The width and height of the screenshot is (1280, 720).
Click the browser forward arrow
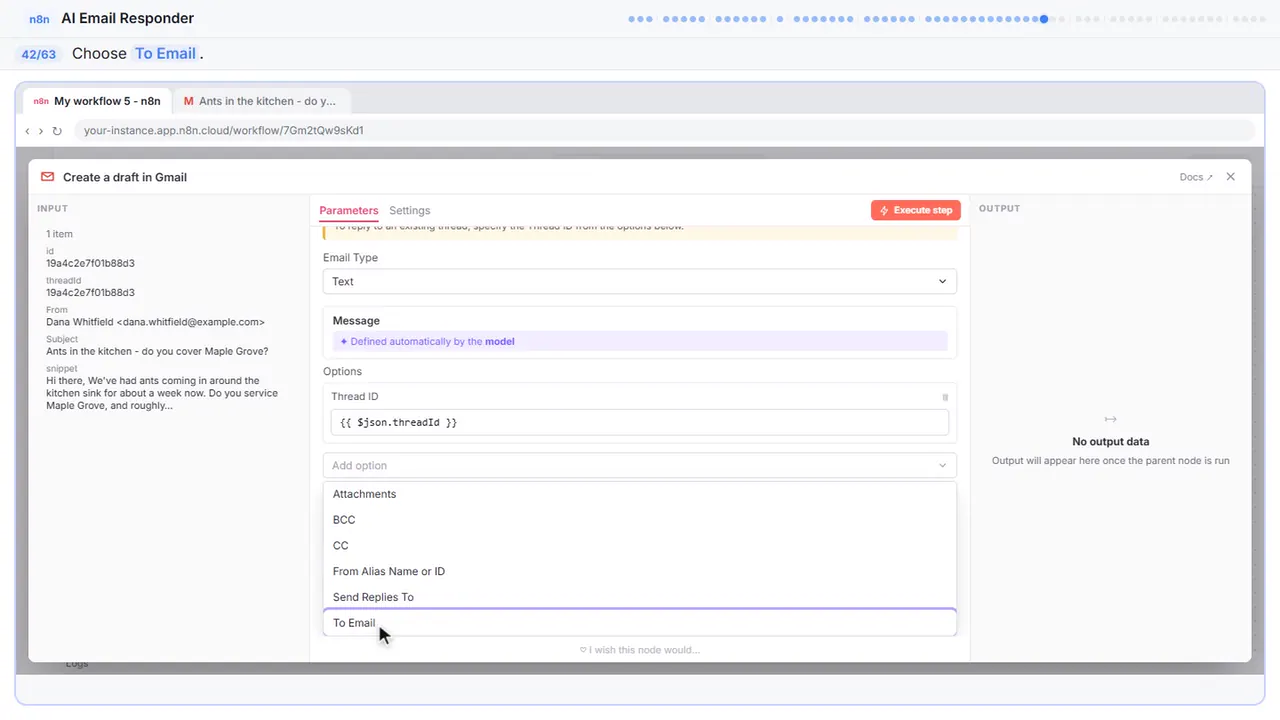pyautogui.click(x=41, y=131)
